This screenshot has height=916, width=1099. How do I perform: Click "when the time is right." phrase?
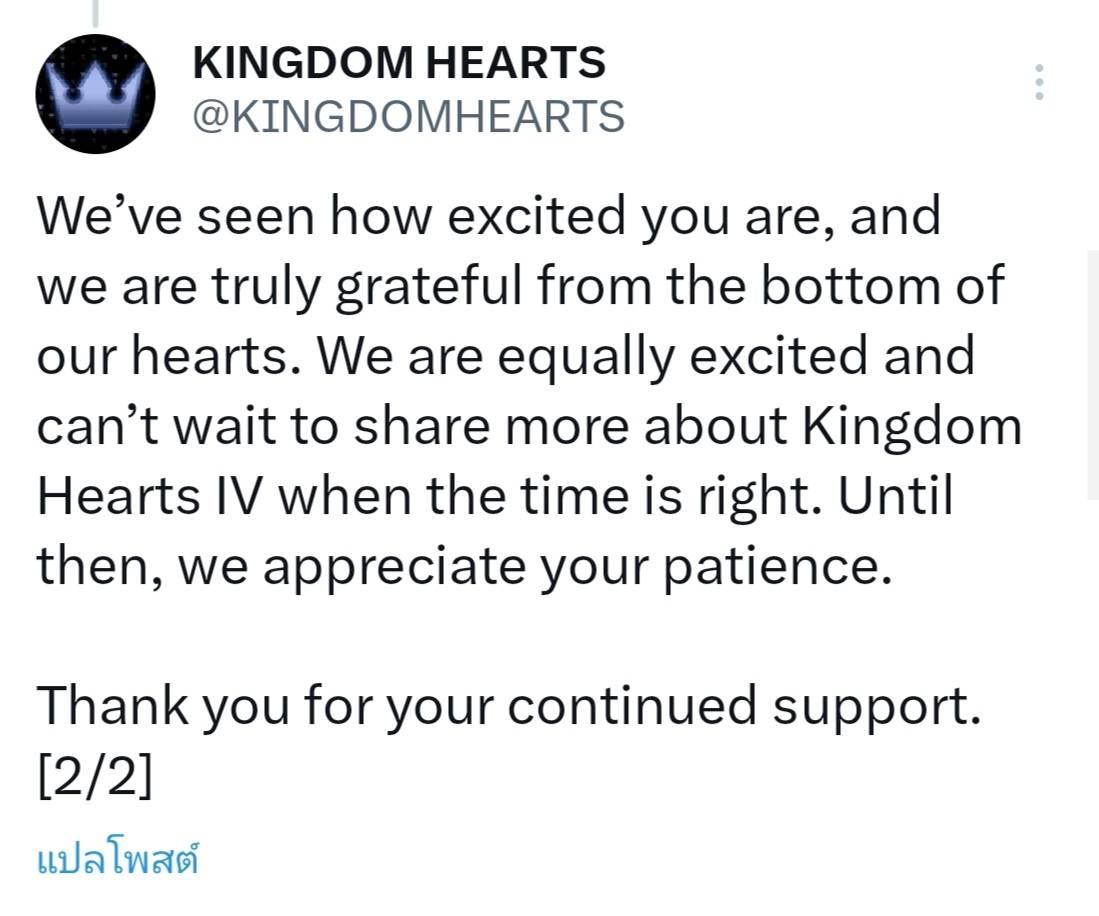point(550,496)
